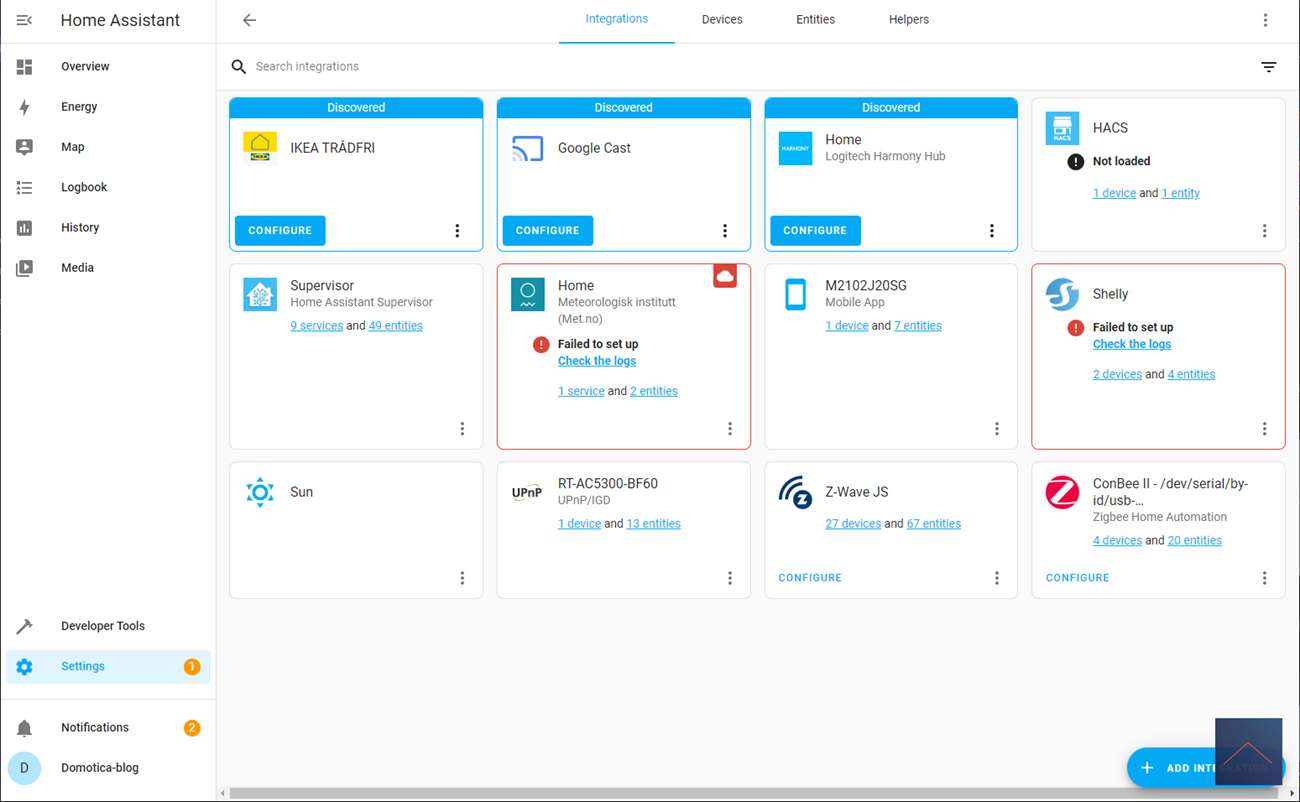Expand the Sun integration options menu
The image size is (1300, 802).
tap(462, 578)
